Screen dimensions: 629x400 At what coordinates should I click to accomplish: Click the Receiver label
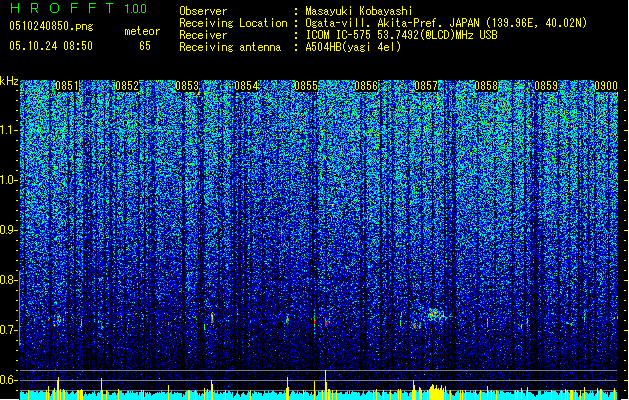203,35
